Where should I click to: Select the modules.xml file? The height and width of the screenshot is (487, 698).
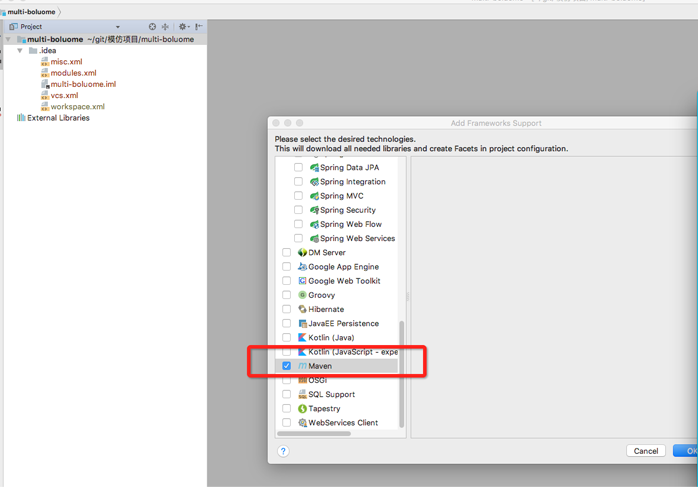73,73
